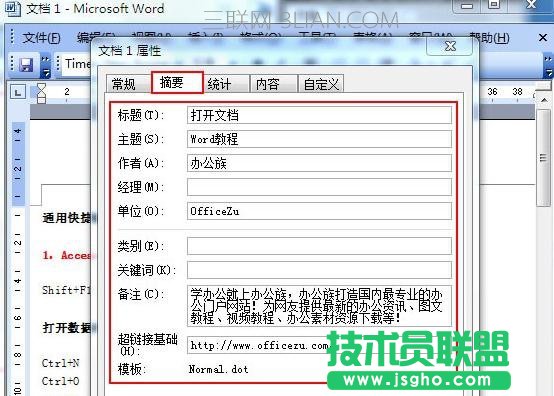The image size is (554, 396).
Task: Click the empty 关键词 field
Action: click(x=319, y=270)
